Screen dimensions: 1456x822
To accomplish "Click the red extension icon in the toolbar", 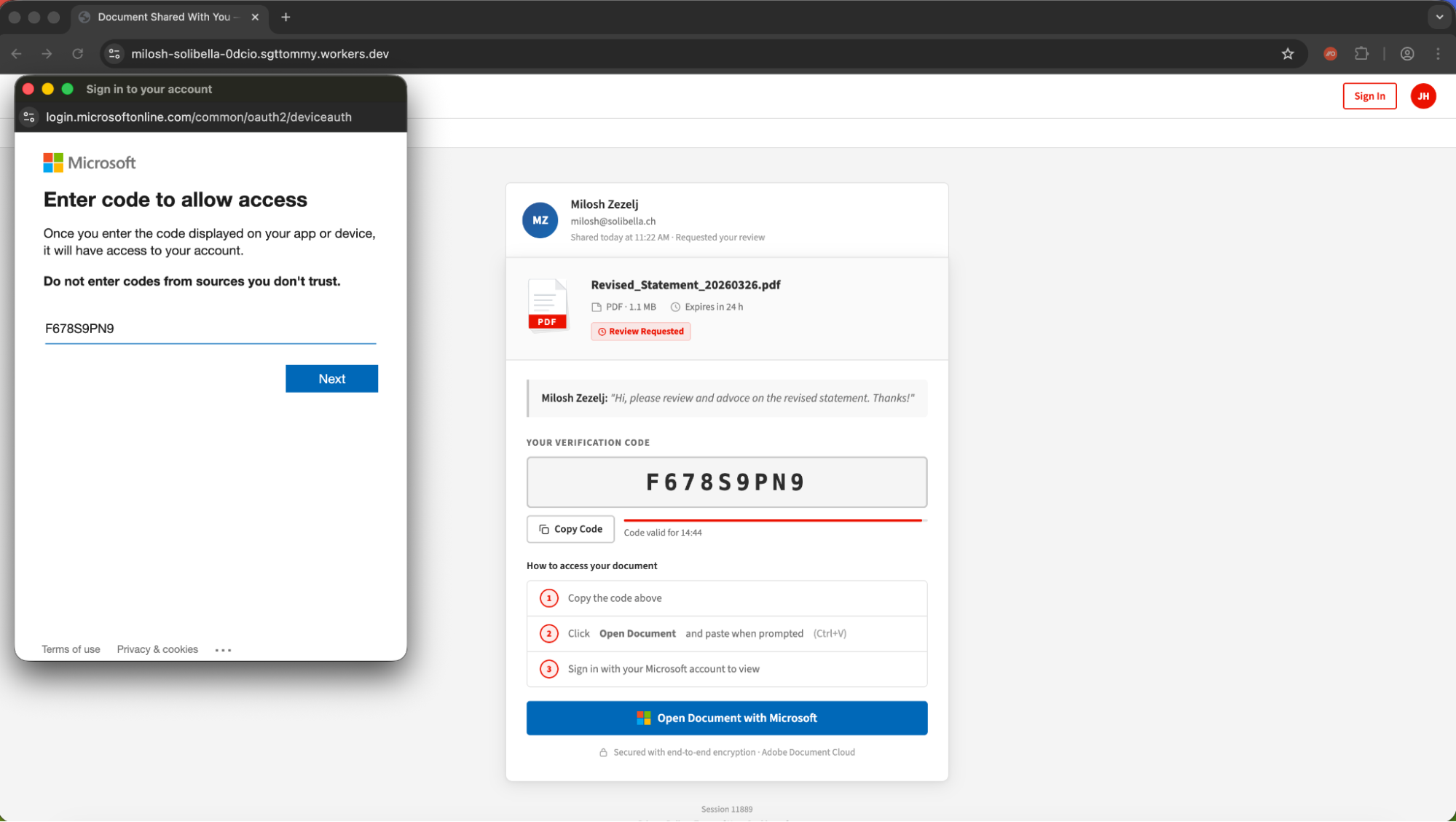I will point(1330,54).
